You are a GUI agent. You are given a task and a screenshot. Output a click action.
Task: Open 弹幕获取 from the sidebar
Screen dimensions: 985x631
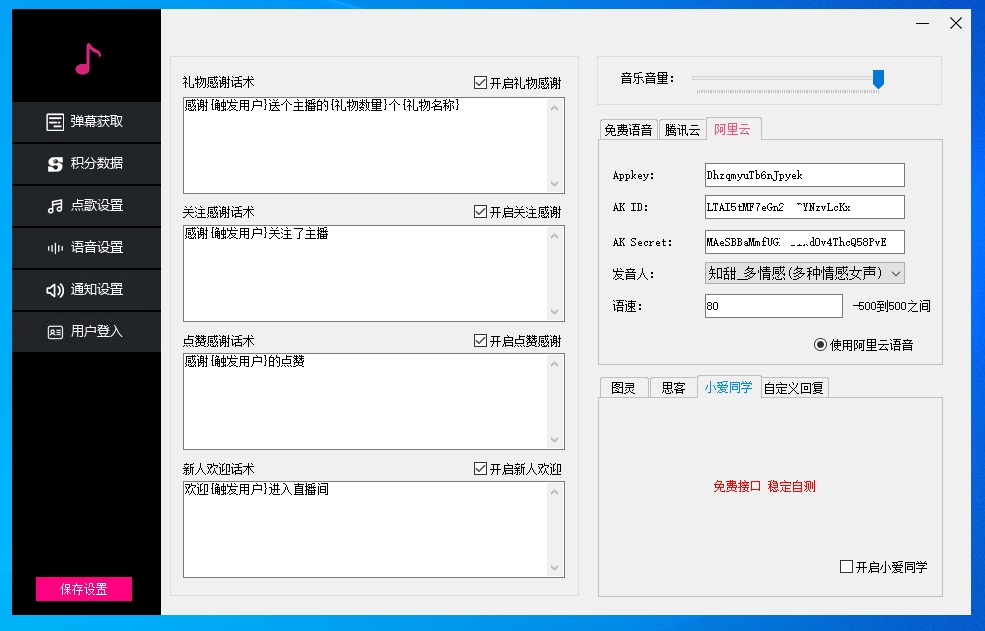[86, 122]
